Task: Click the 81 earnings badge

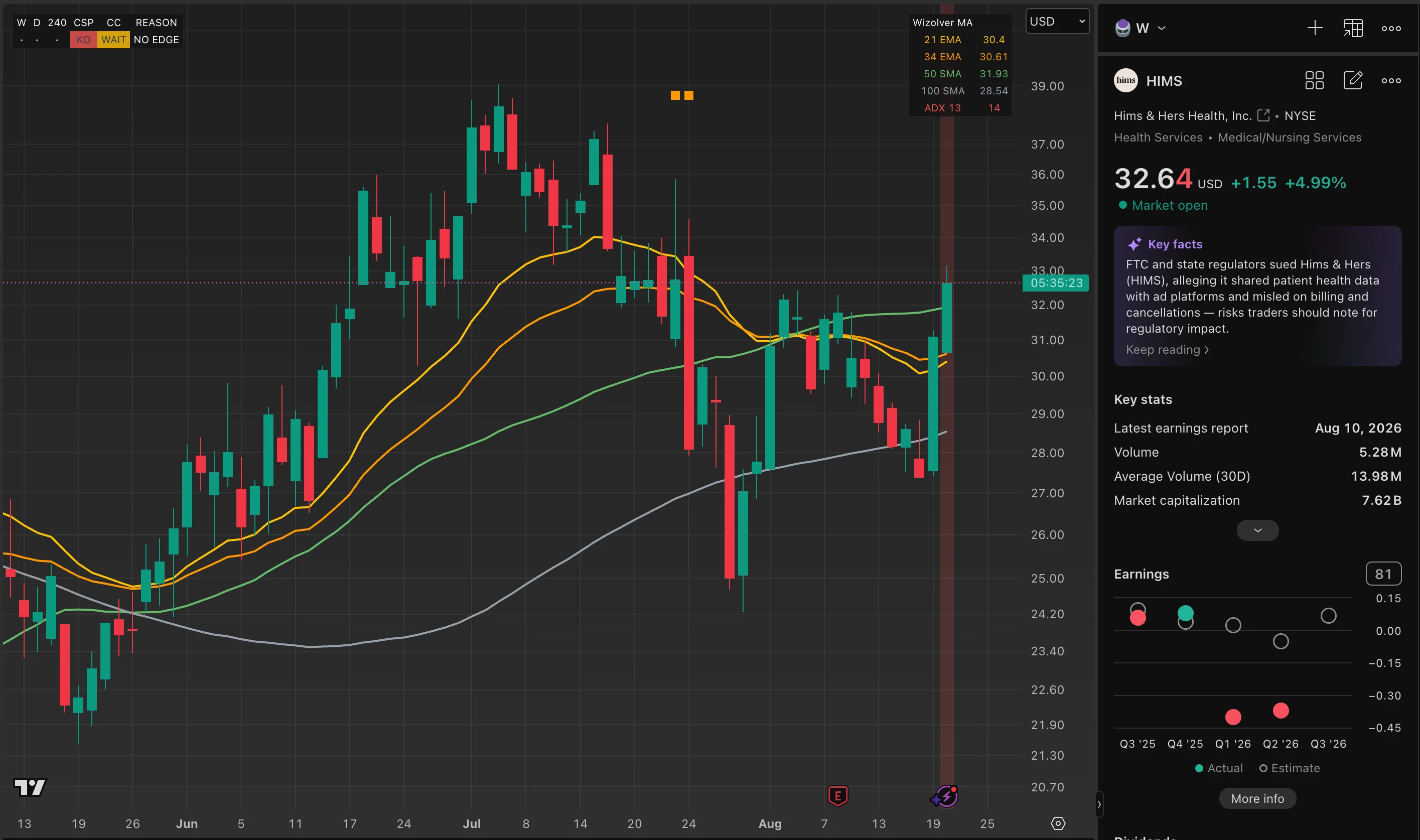Action: (1383, 574)
